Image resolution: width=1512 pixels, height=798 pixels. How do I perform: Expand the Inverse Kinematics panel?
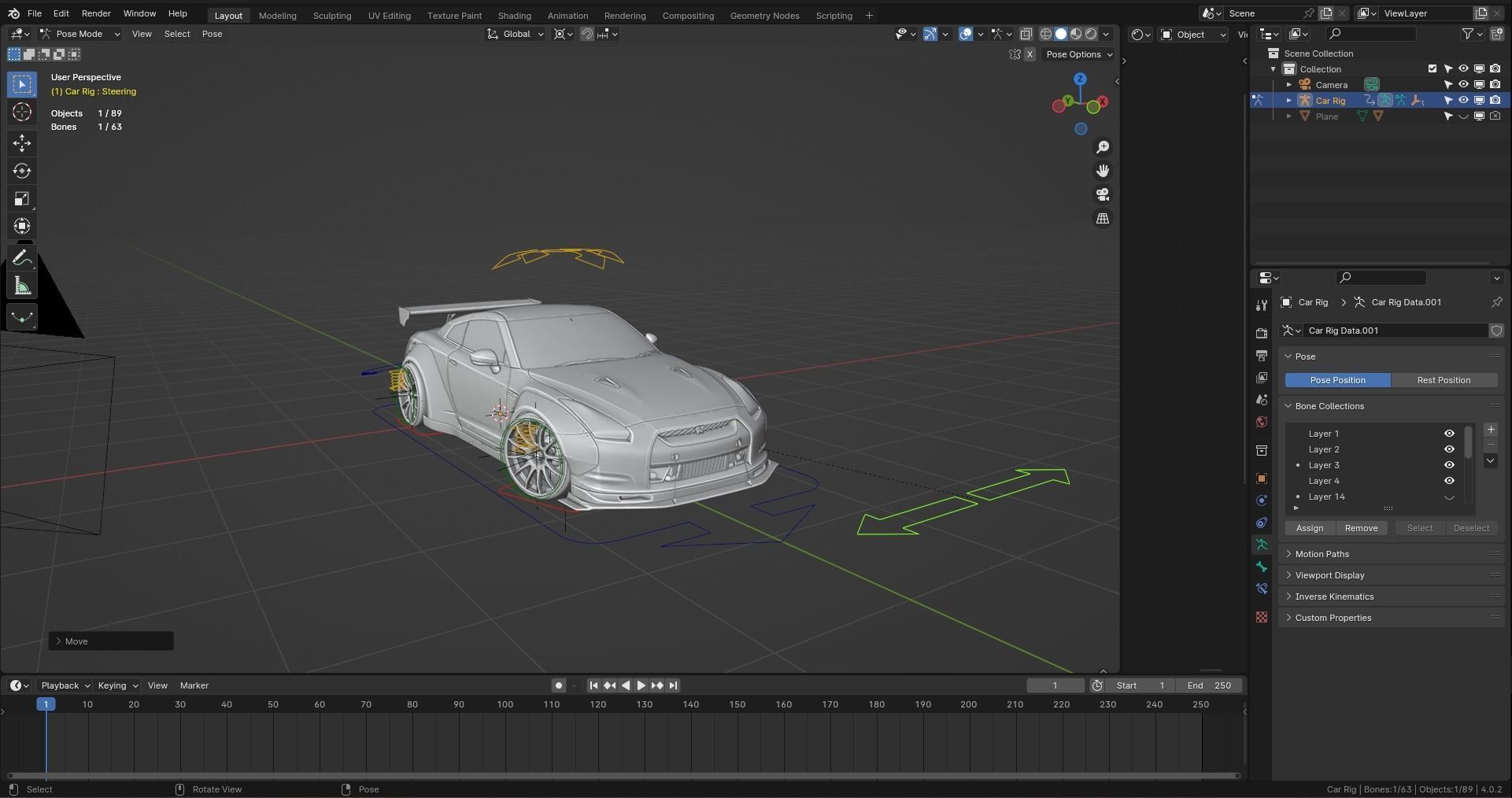[1334, 597]
